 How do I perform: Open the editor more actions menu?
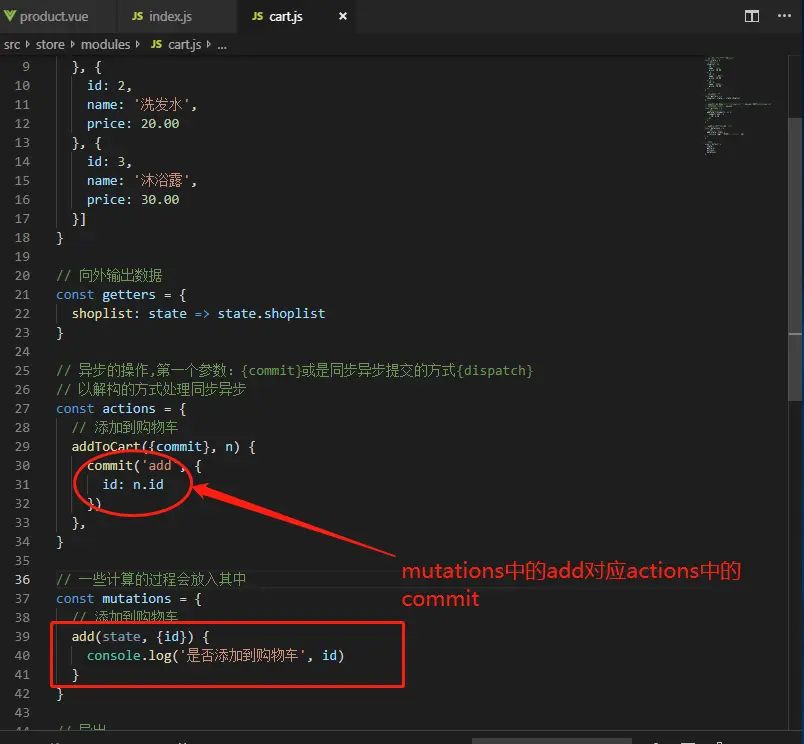(x=784, y=16)
